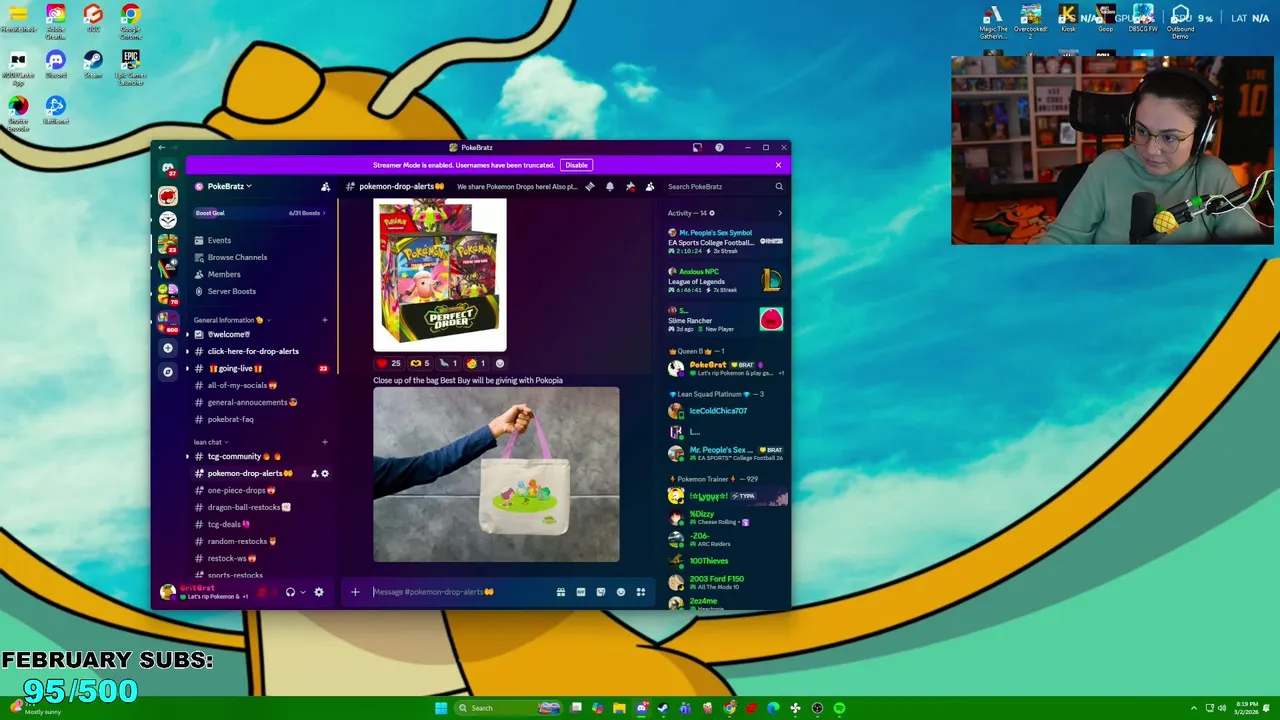Toggle the yellow face reaction with count 1
1280x720 pixels.
click(x=476, y=364)
